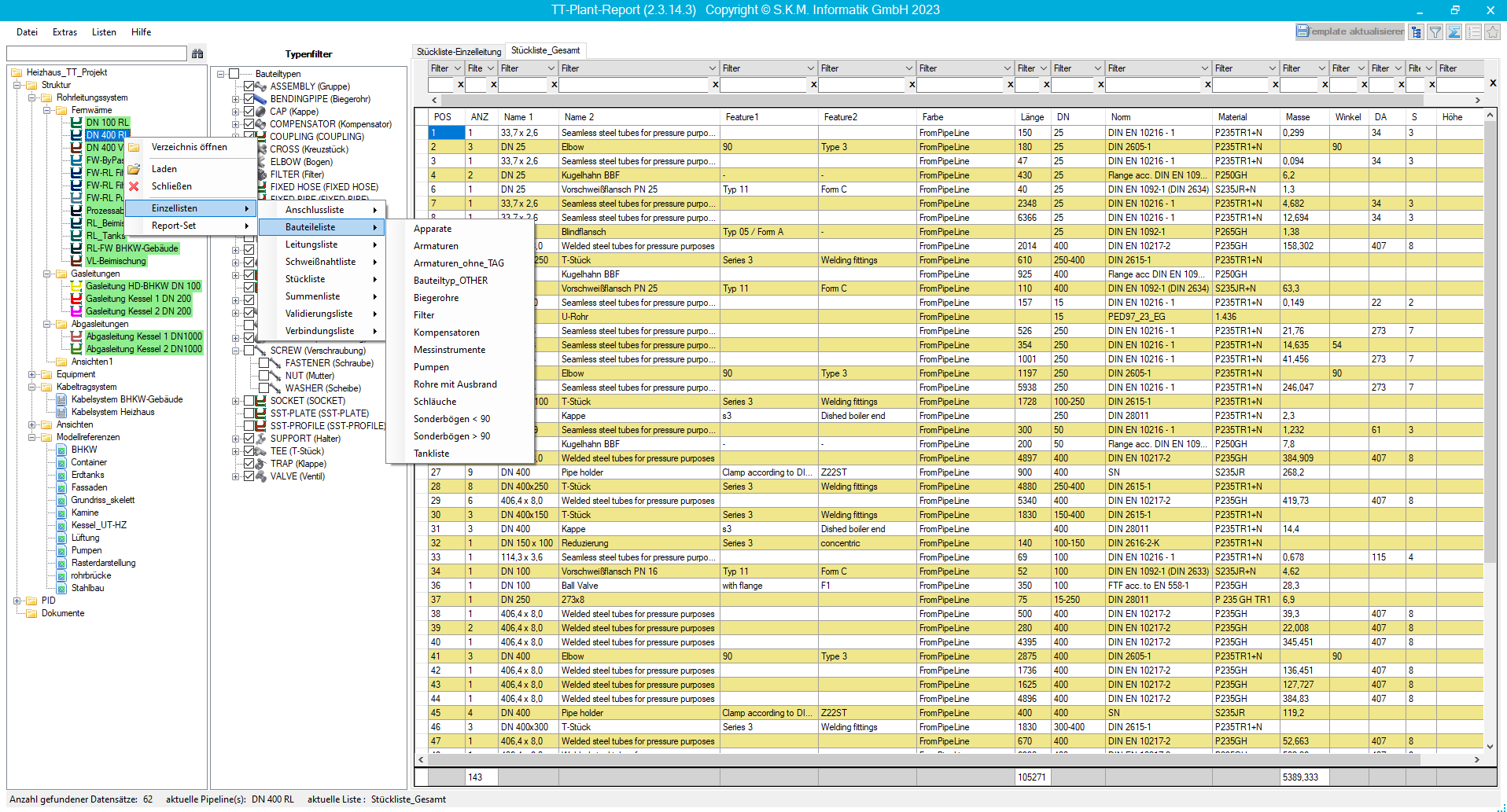
Task: Click the star favorites toolbar icon
Action: [1492, 32]
